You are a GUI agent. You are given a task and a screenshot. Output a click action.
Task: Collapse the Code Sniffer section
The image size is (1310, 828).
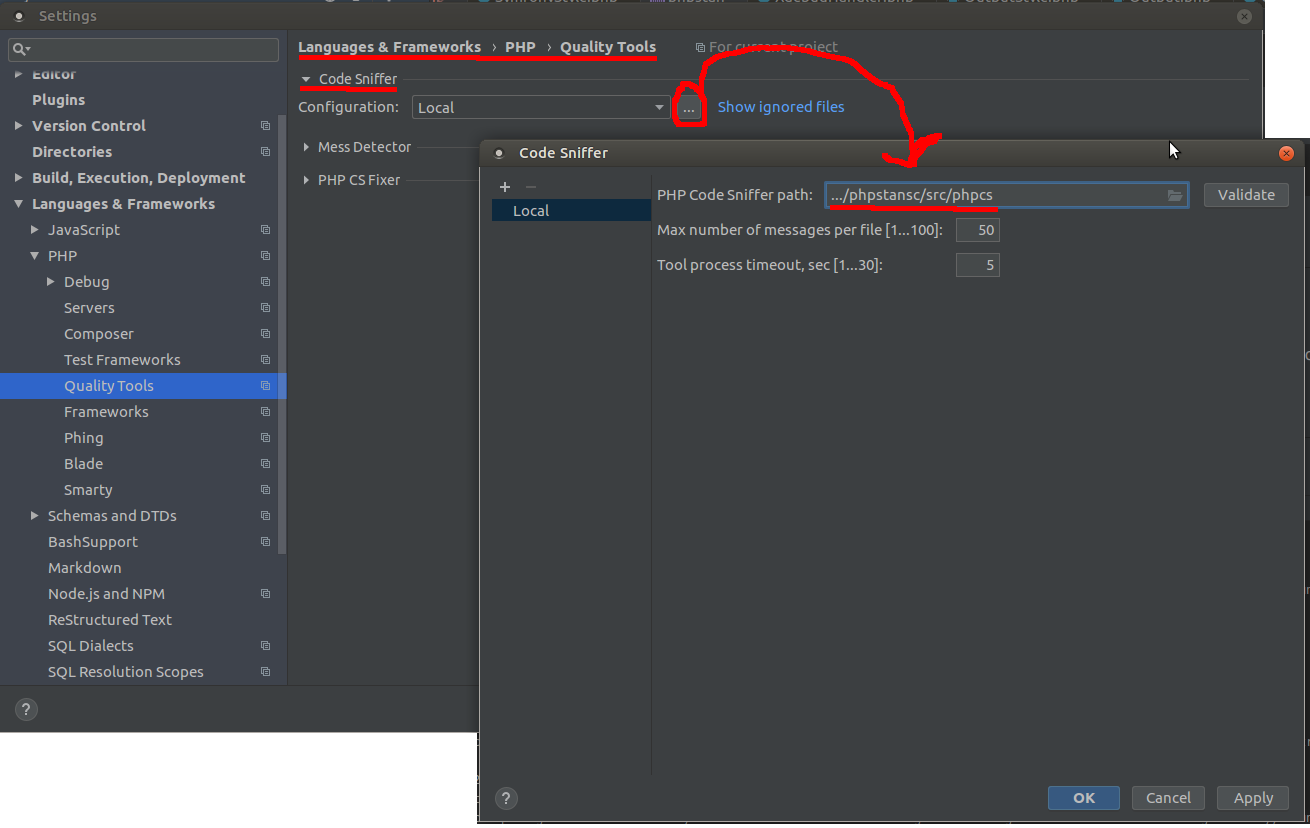point(307,79)
